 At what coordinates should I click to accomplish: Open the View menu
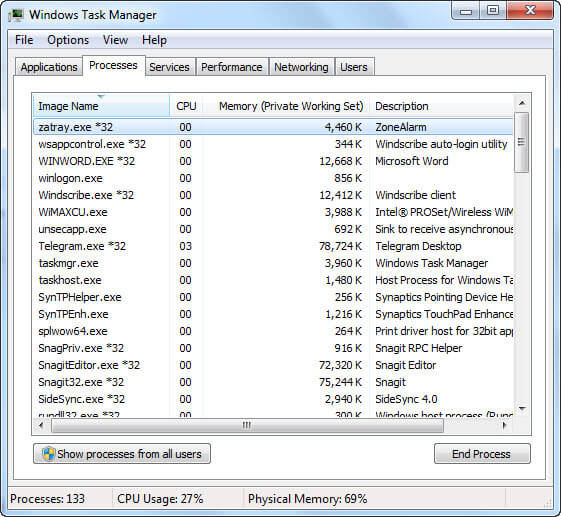click(115, 40)
